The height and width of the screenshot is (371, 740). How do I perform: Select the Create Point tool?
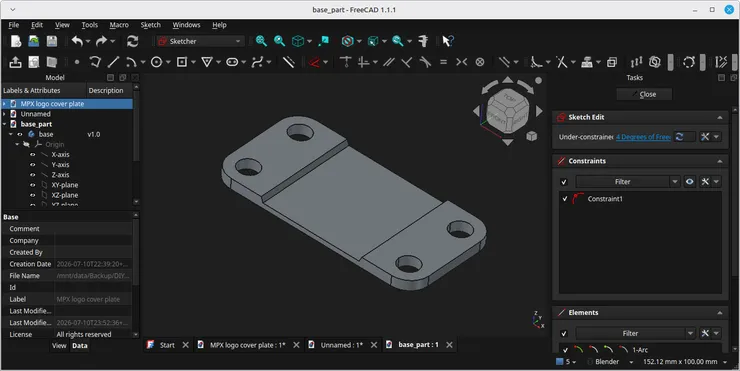(77, 62)
